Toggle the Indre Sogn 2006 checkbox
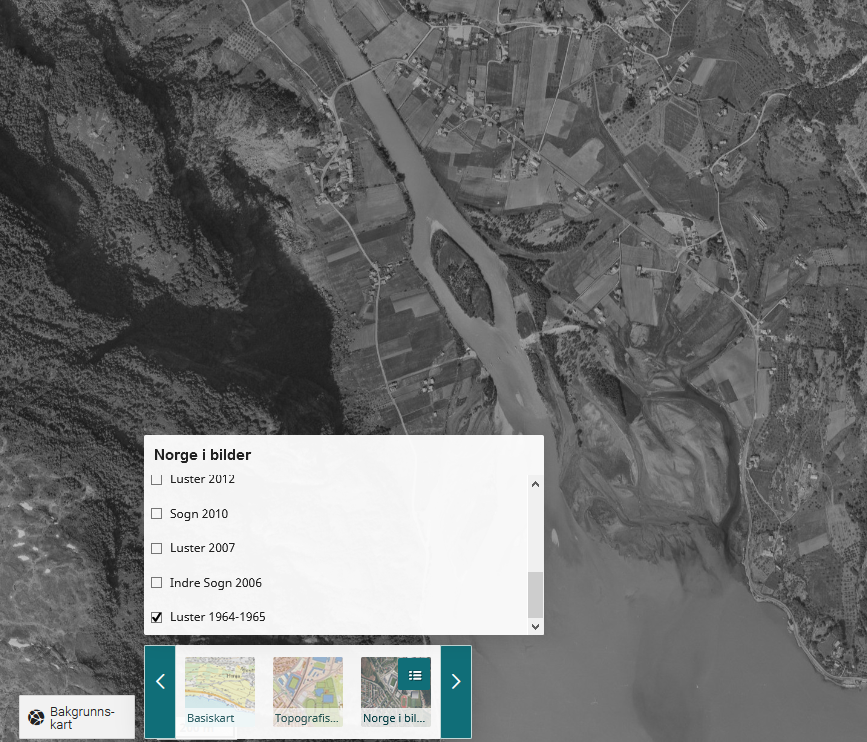Image resolution: width=867 pixels, height=742 pixels. [x=156, y=583]
